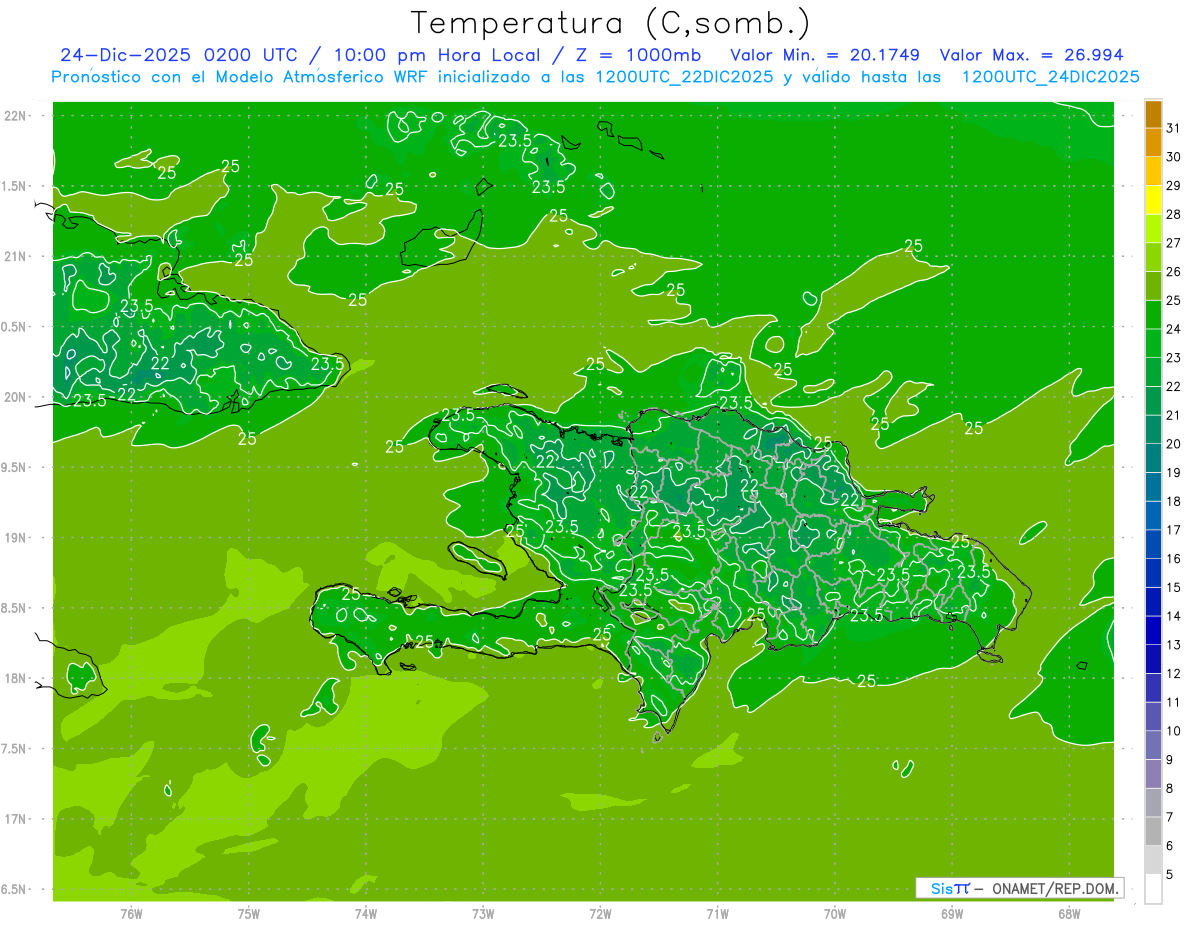Click the 20N latitude axis label
The width and height of the screenshot is (1200, 927).
click(x=15, y=397)
